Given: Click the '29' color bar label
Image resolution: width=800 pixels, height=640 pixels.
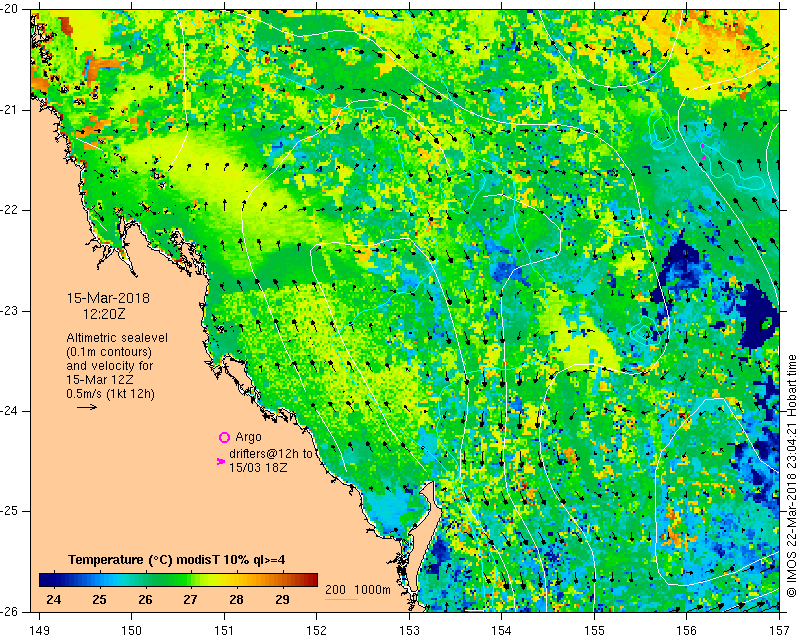Looking at the screenshot, I should pyautogui.click(x=282, y=600).
